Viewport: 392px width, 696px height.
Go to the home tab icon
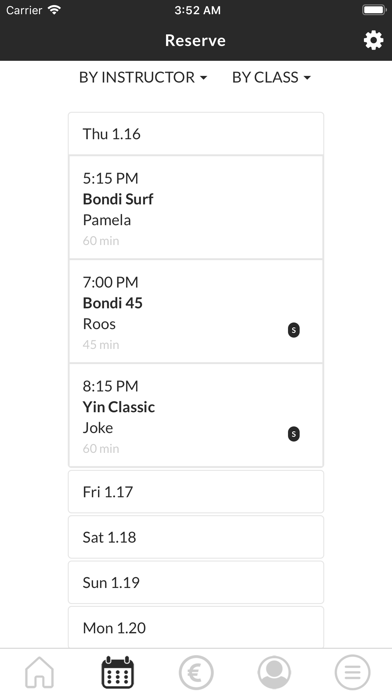[39, 672]
